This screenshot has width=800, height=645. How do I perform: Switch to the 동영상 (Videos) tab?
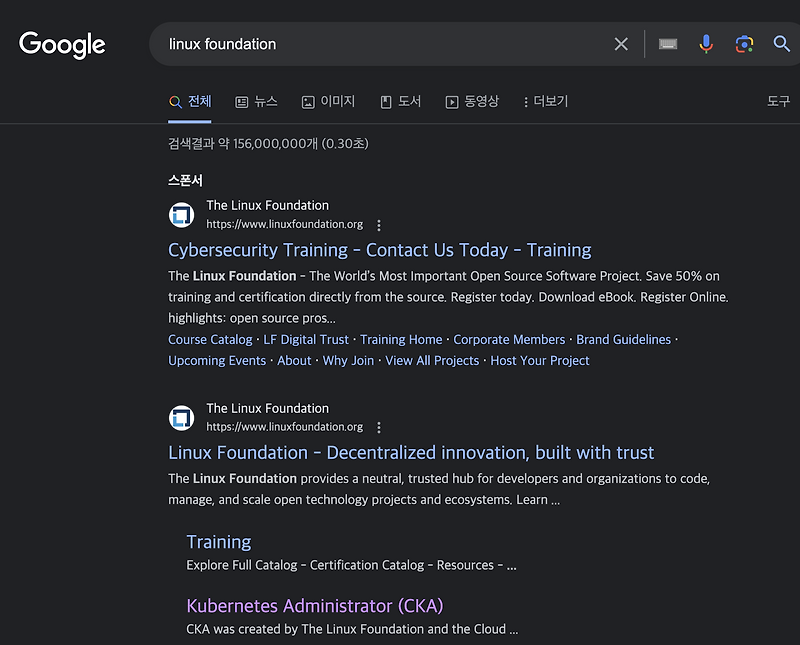[472, 102]
